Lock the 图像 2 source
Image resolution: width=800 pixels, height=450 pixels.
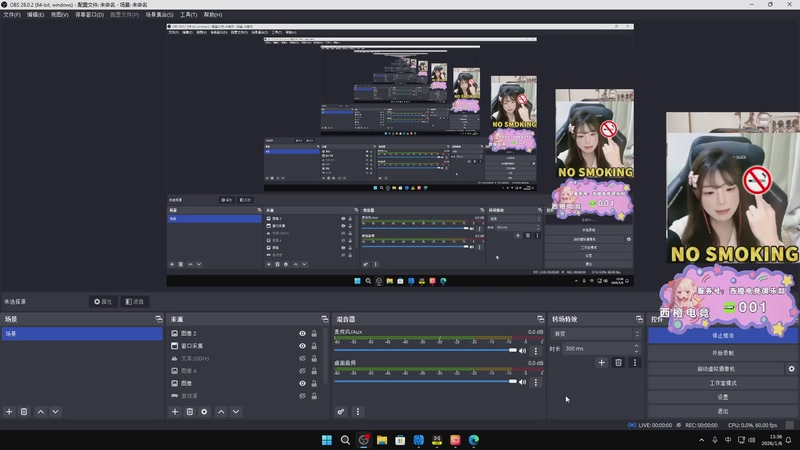314,333
